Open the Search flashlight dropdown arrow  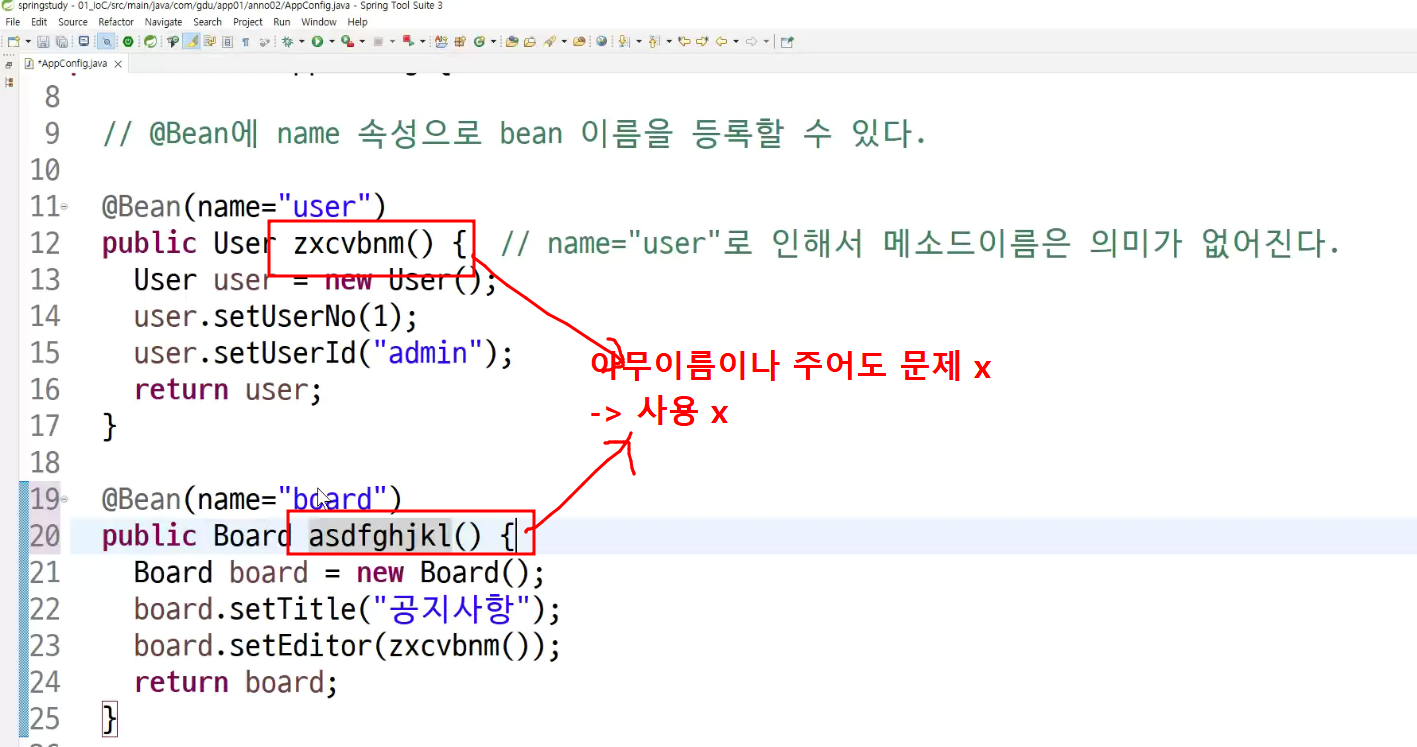tap(564, 41)
